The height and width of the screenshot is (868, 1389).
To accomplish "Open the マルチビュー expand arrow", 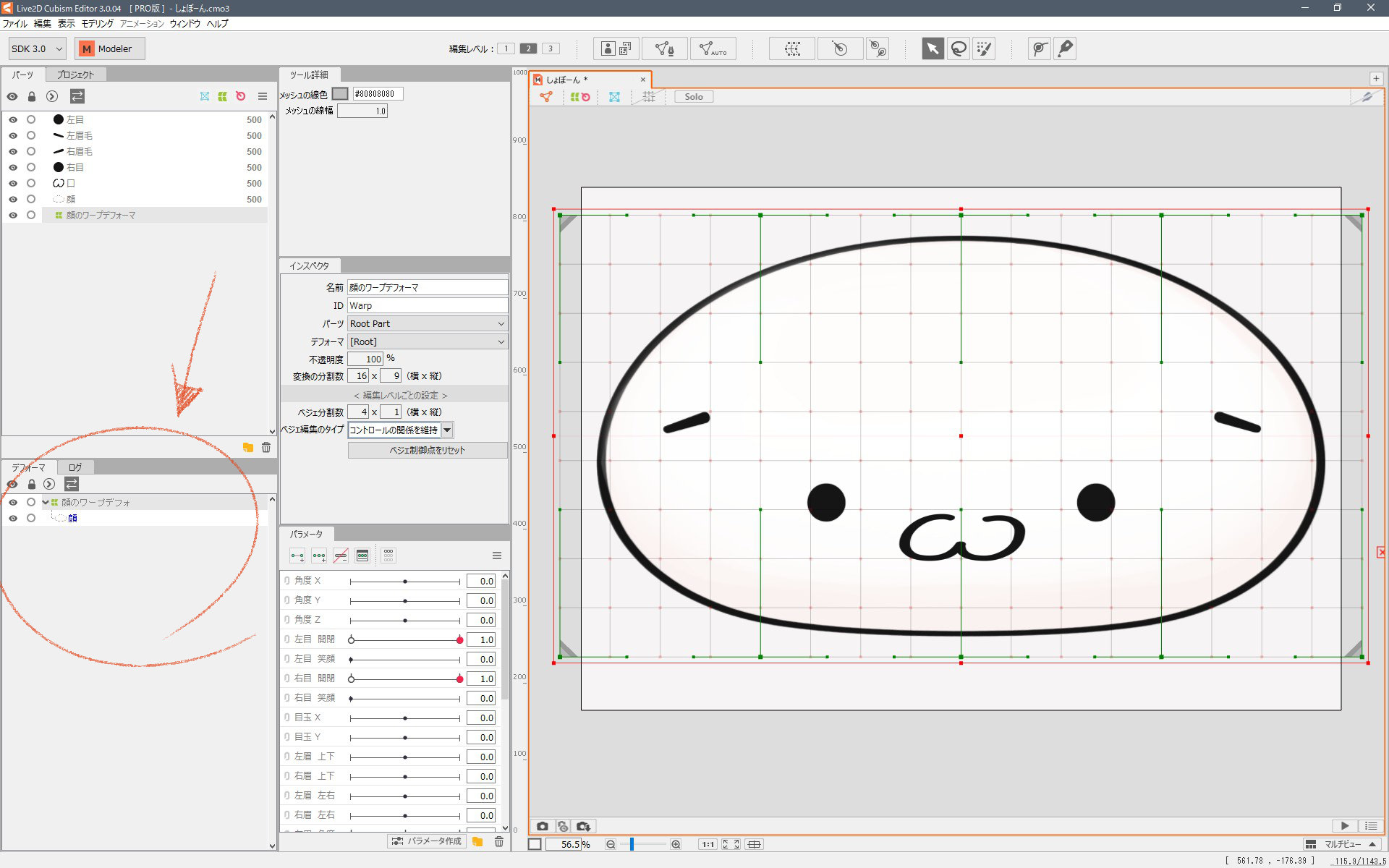I will tap(1372, 844).
